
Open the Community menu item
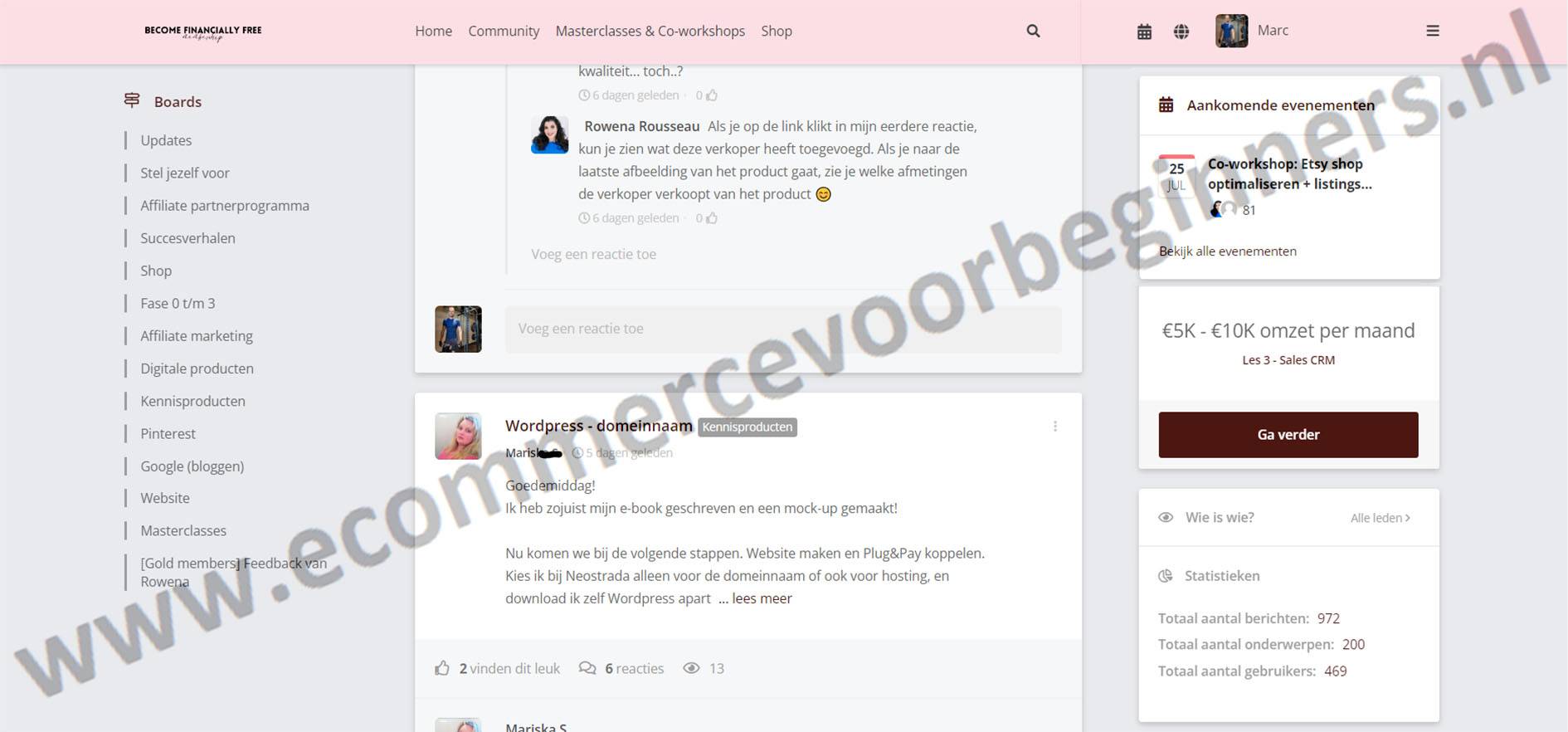(504, 31)
